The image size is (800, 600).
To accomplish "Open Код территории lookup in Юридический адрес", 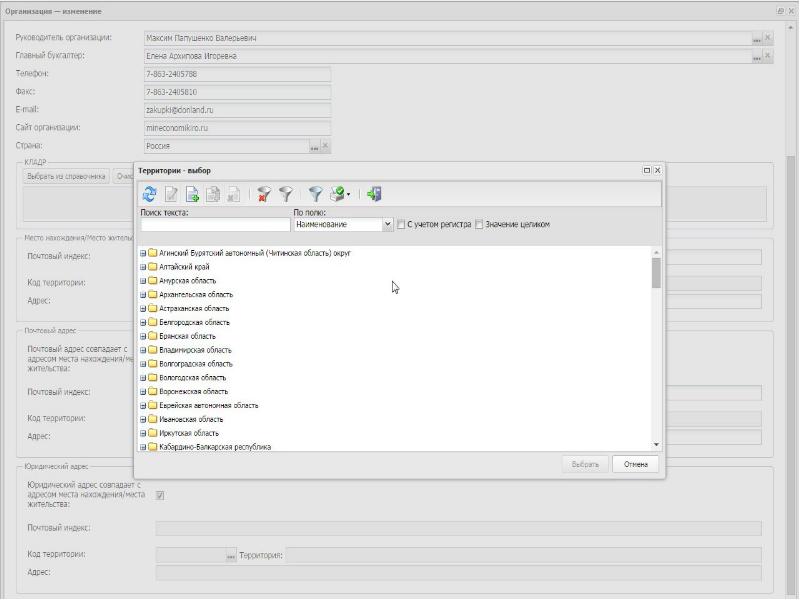I will pyautogui.click(x=231, y=556).
